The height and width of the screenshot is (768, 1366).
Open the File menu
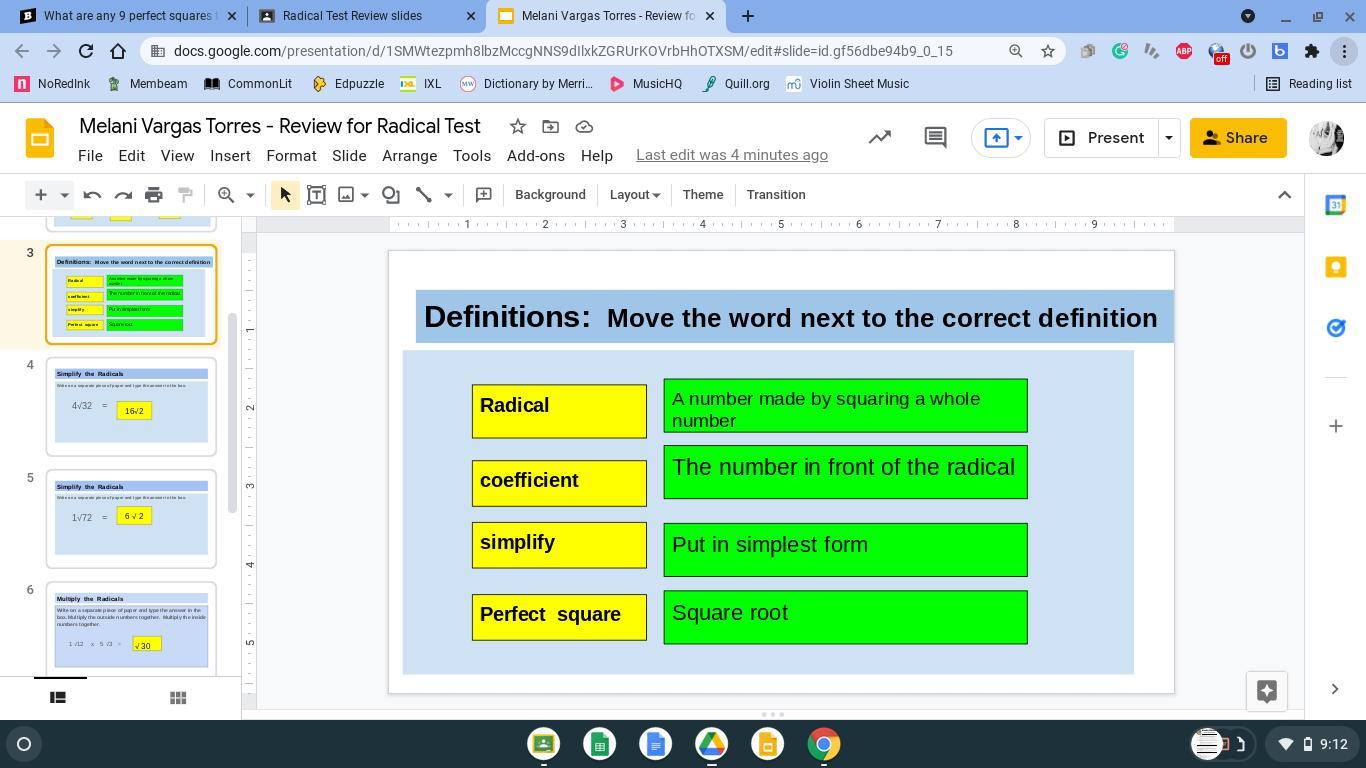pyautogui.click(x=90, y=156)
